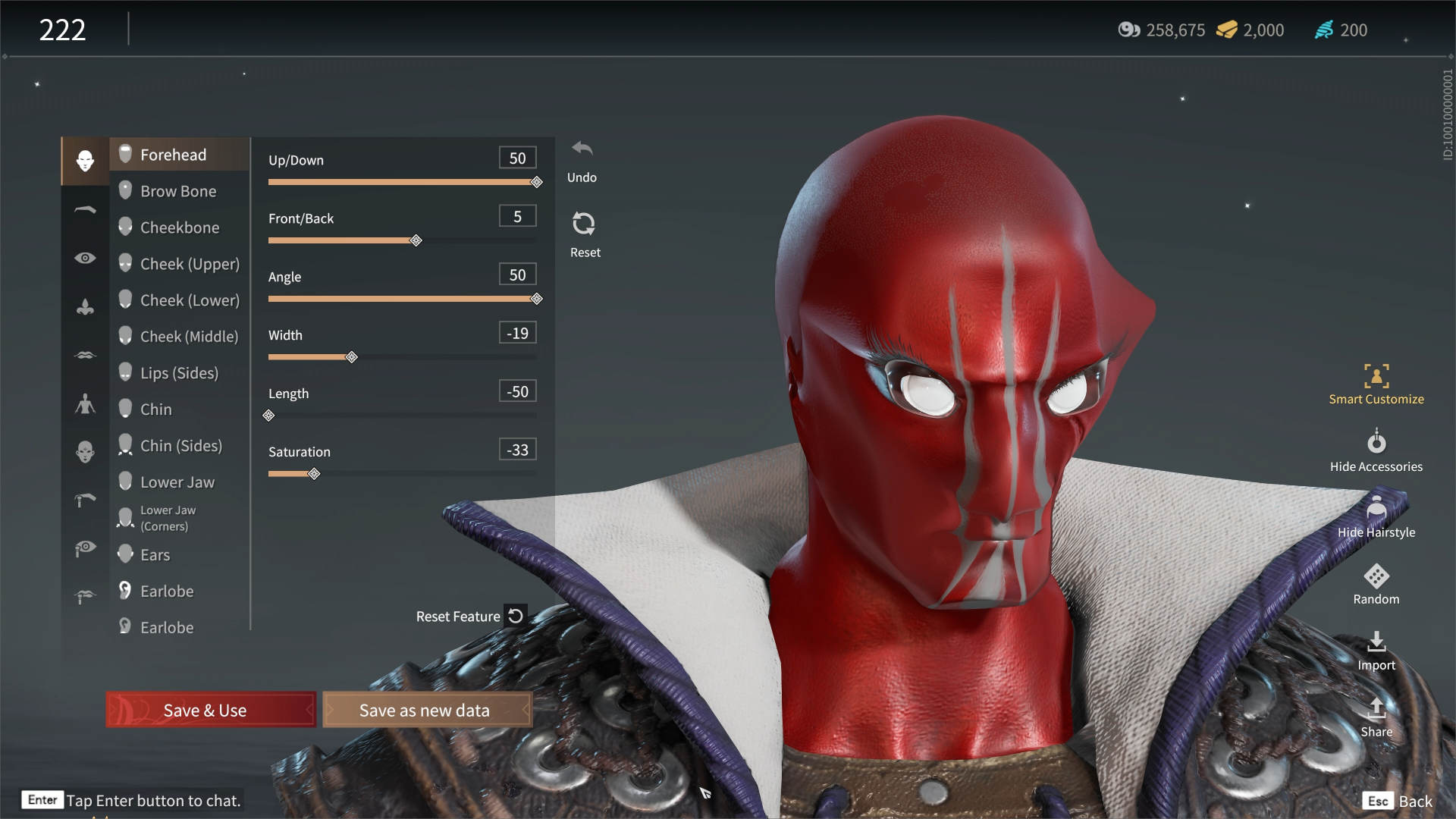Toggle Hide Accessories
This screenshot has height=819, width=1456.
coord(1376,443)
